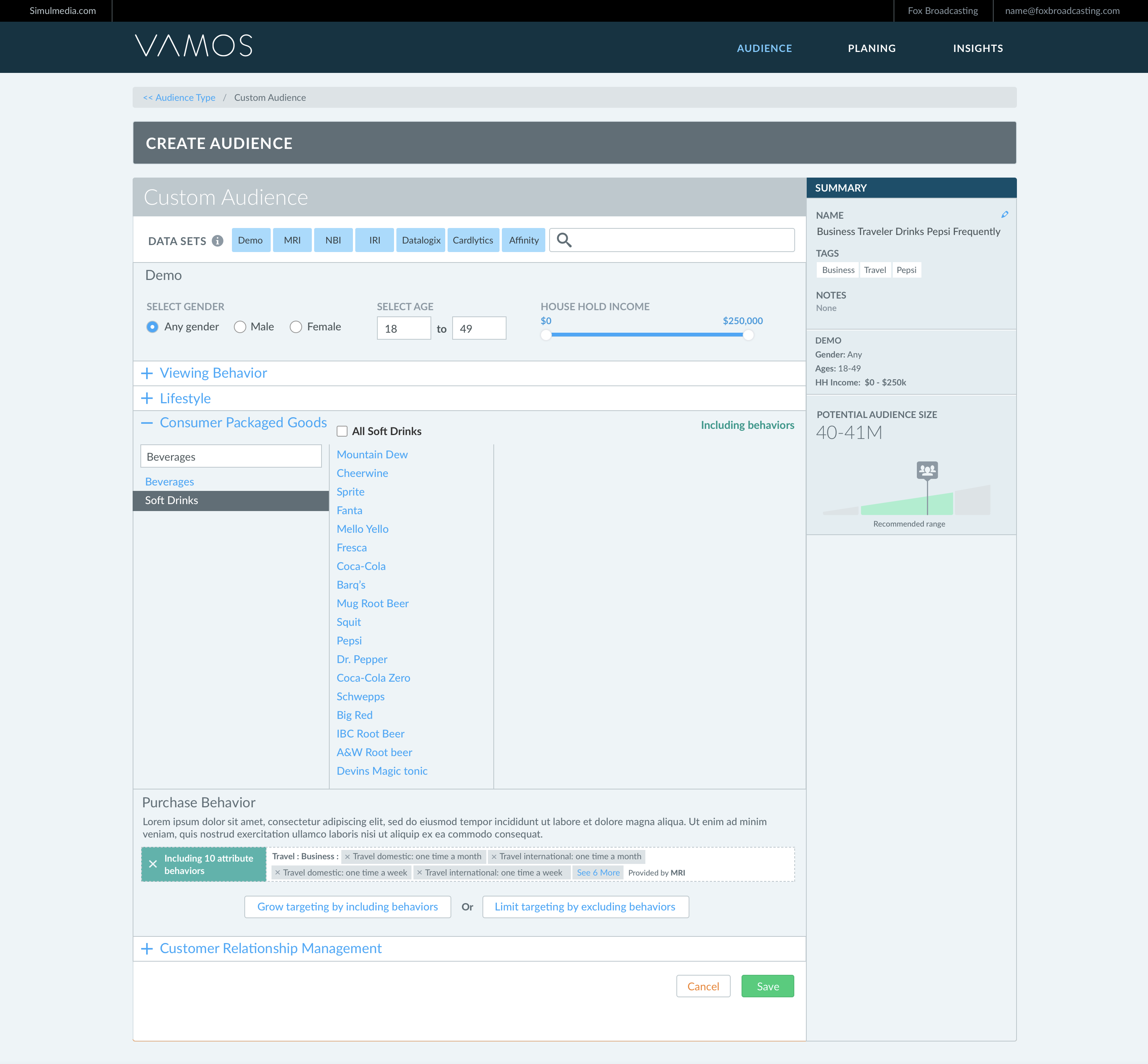Click the Travel tag in summary

pos(875,270)
